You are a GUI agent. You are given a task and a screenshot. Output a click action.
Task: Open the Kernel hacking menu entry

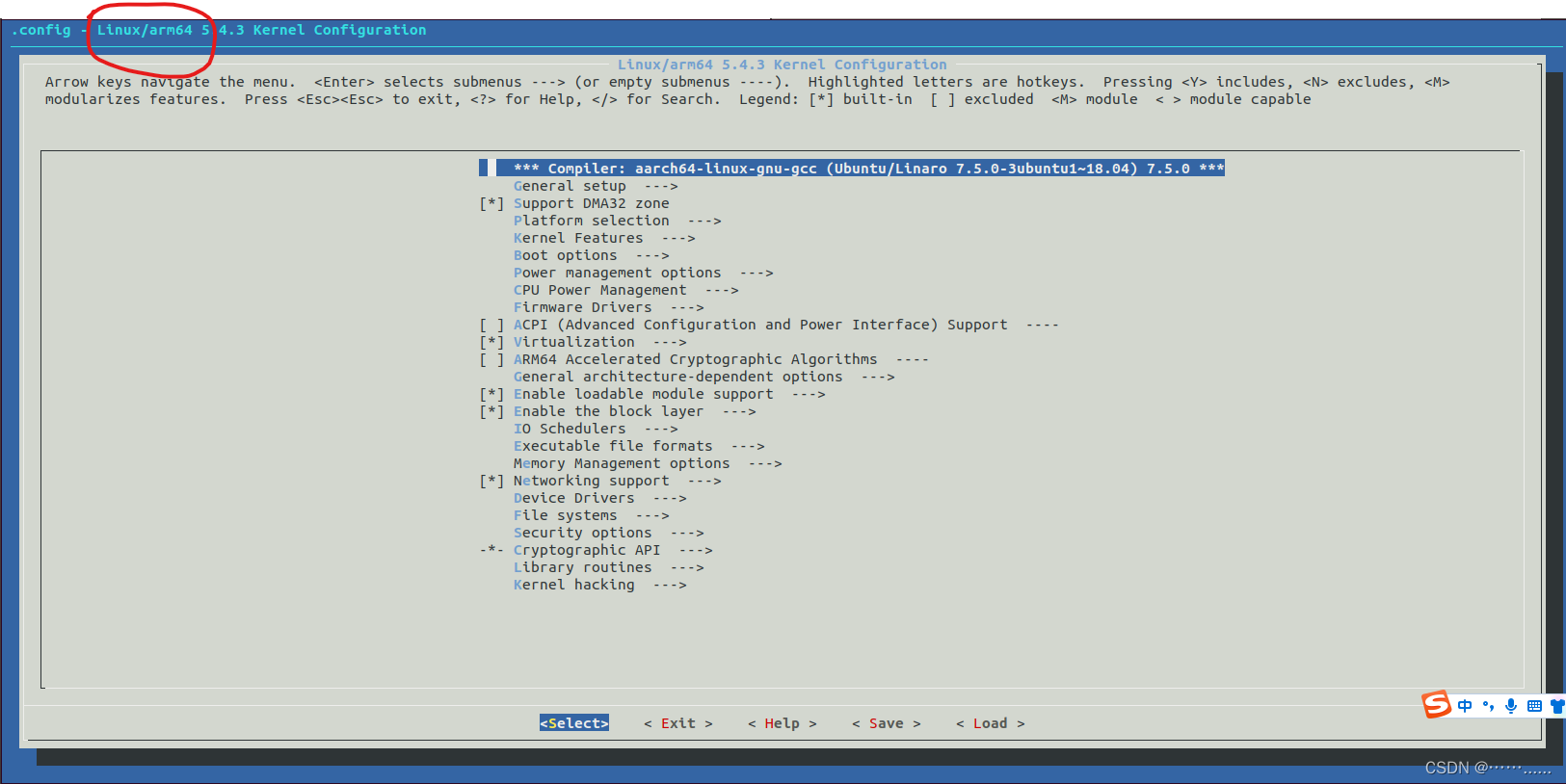point(599,585)
